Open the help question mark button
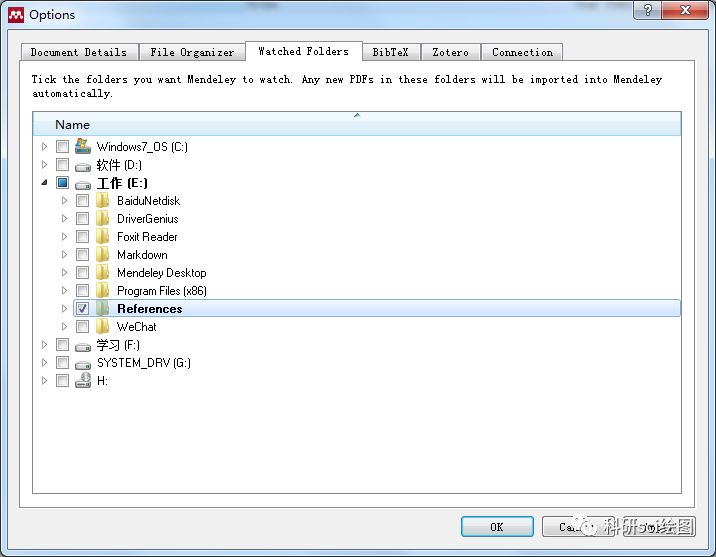This screenshot has height=557, width=716. coord(647,10)
